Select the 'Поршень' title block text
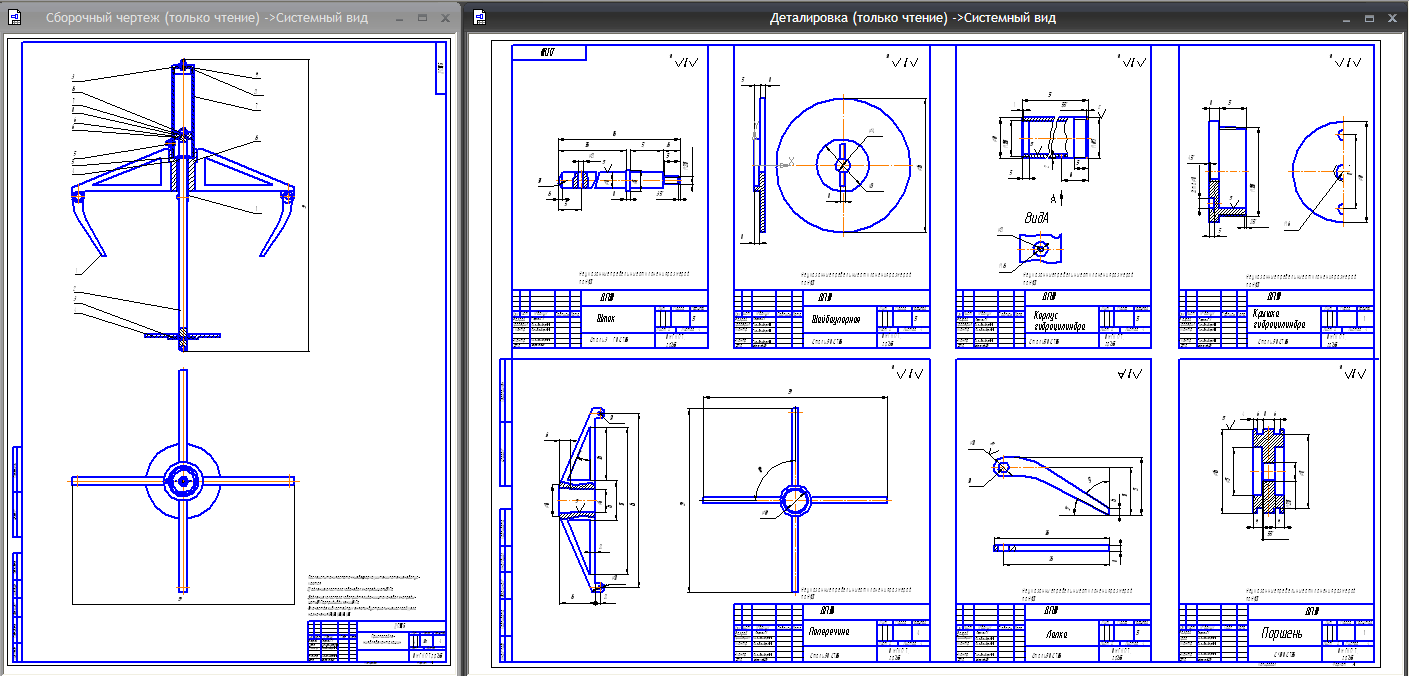Viewport: 1410px width, 676px height. pyautogui.click(x=1282, y=633)
